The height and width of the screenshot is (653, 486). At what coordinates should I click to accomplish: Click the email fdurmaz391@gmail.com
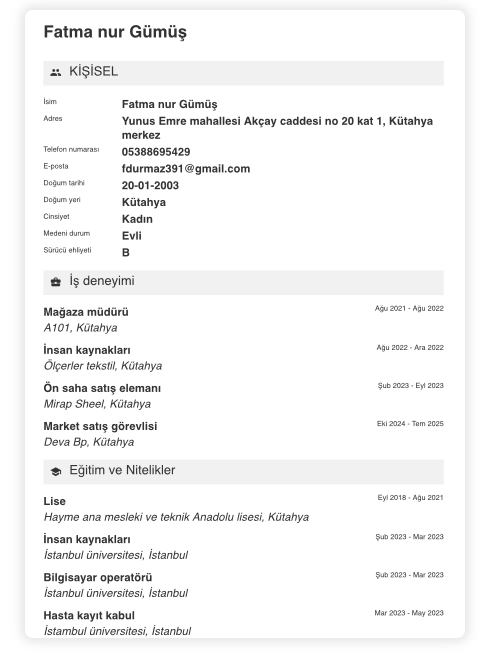click(186, 169)
